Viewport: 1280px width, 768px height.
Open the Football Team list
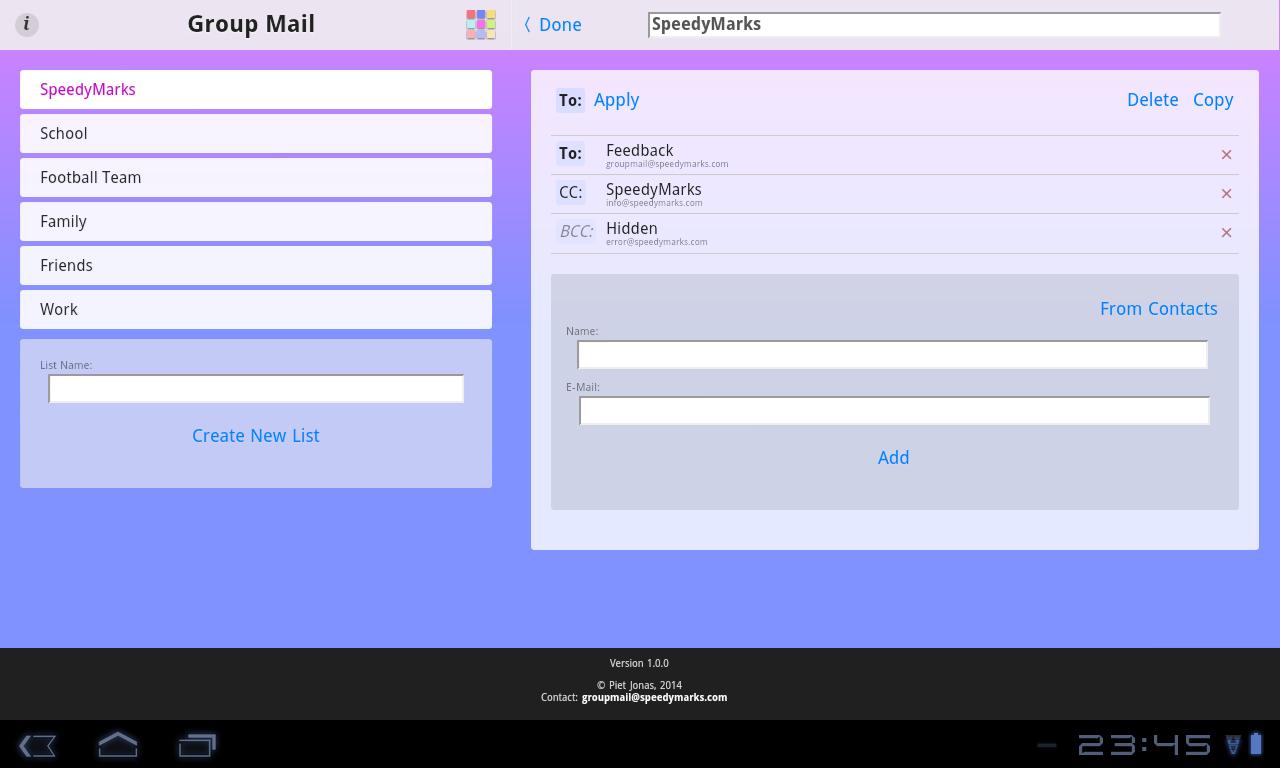coord(256,177)
